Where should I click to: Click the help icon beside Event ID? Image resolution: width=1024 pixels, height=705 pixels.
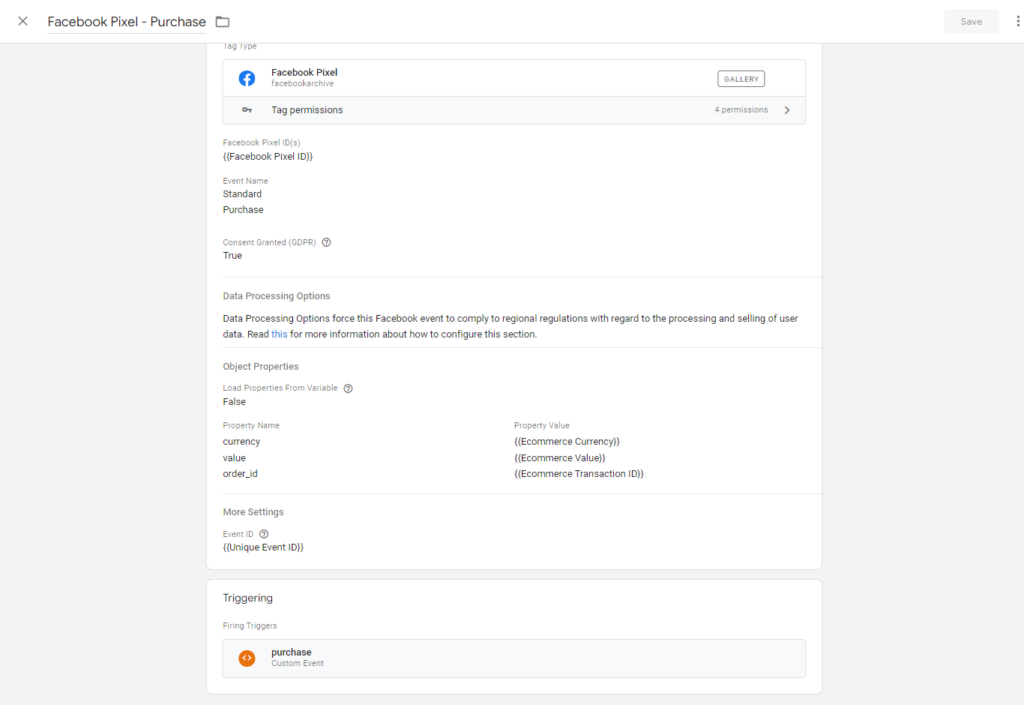pos(264,534)
